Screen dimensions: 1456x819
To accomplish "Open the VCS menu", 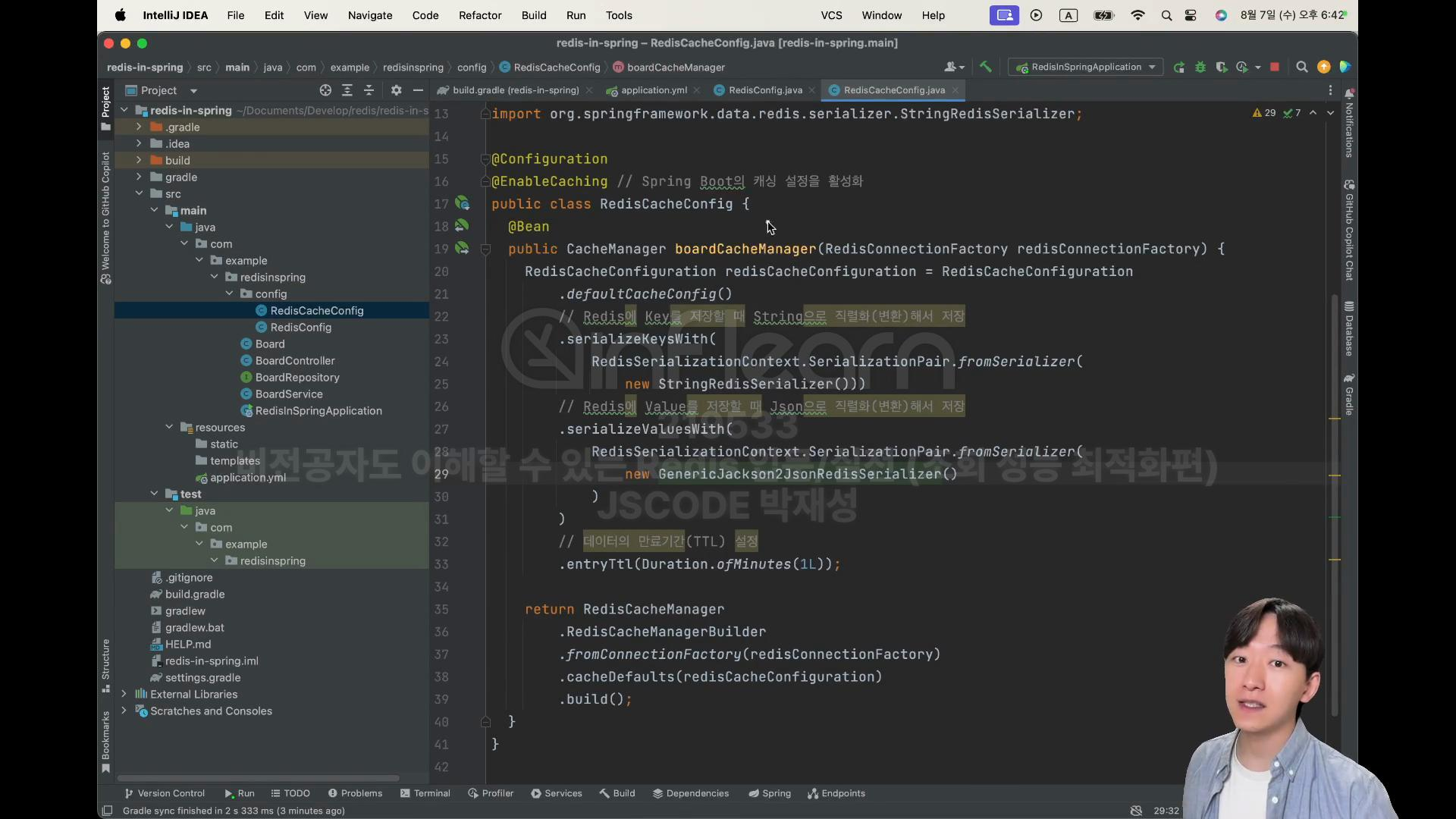I will click(831, 15).
